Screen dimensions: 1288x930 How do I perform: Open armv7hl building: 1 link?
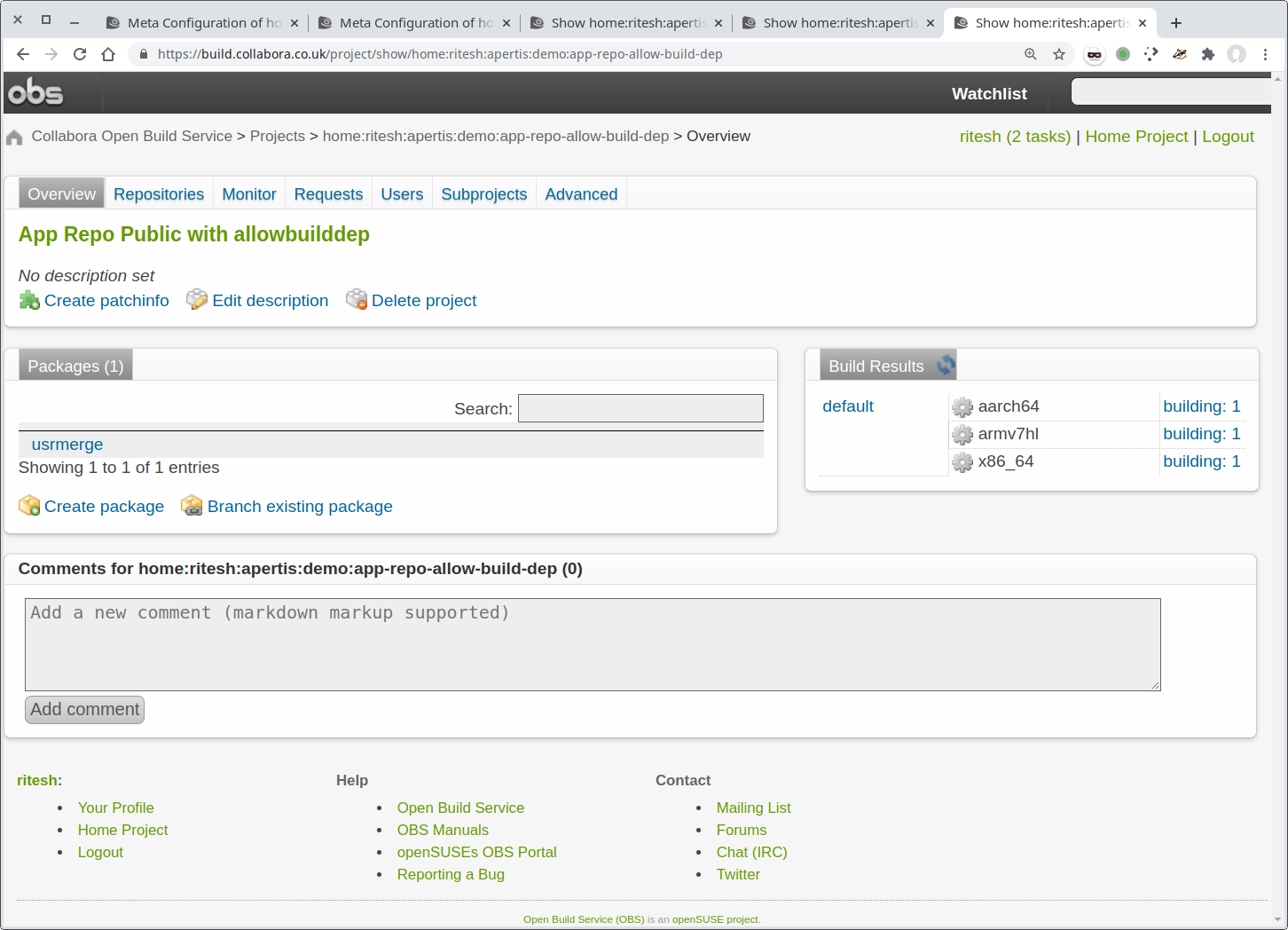(1201, 434)
